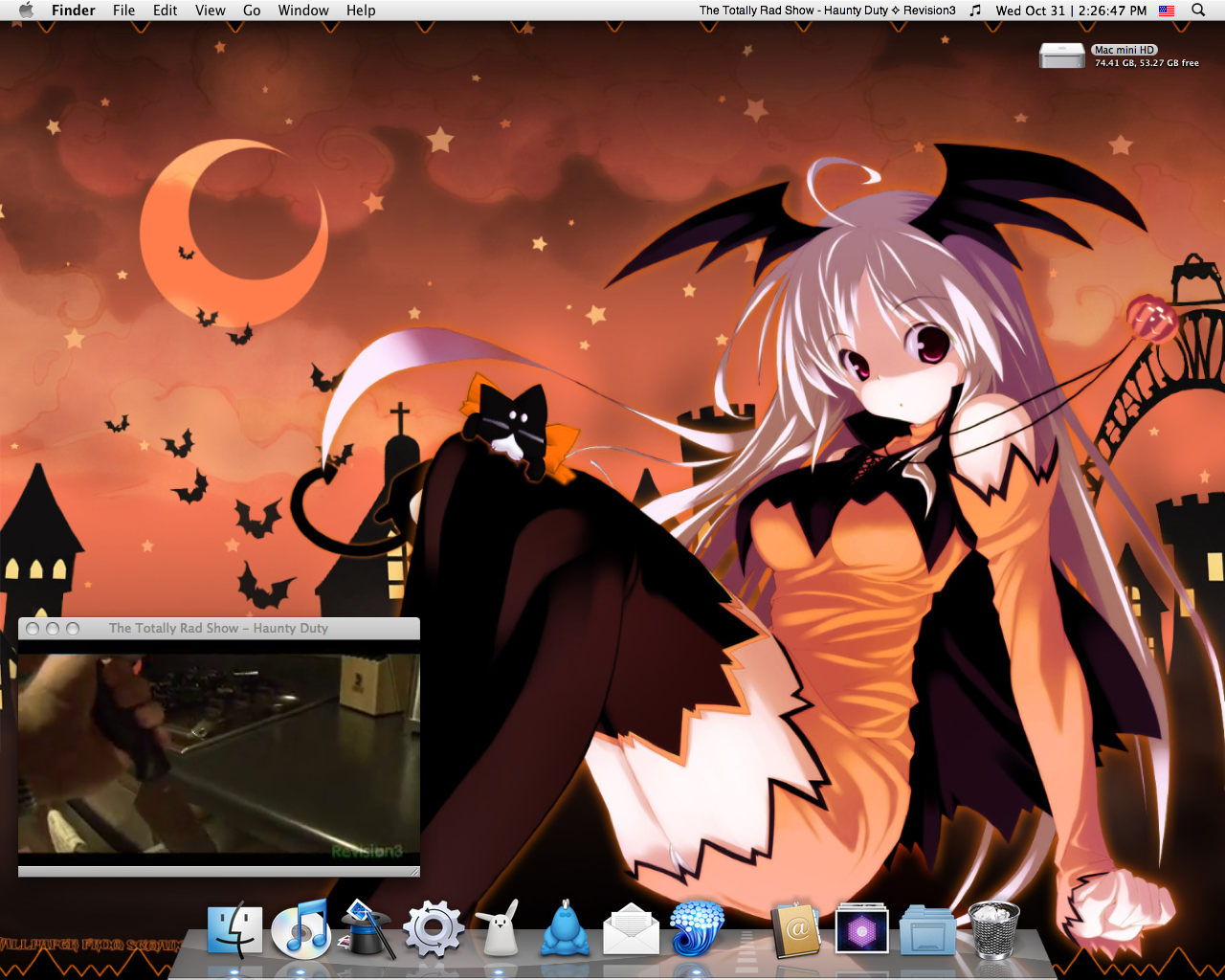Close the Haunty Duty video window

[x=33, y=629]
